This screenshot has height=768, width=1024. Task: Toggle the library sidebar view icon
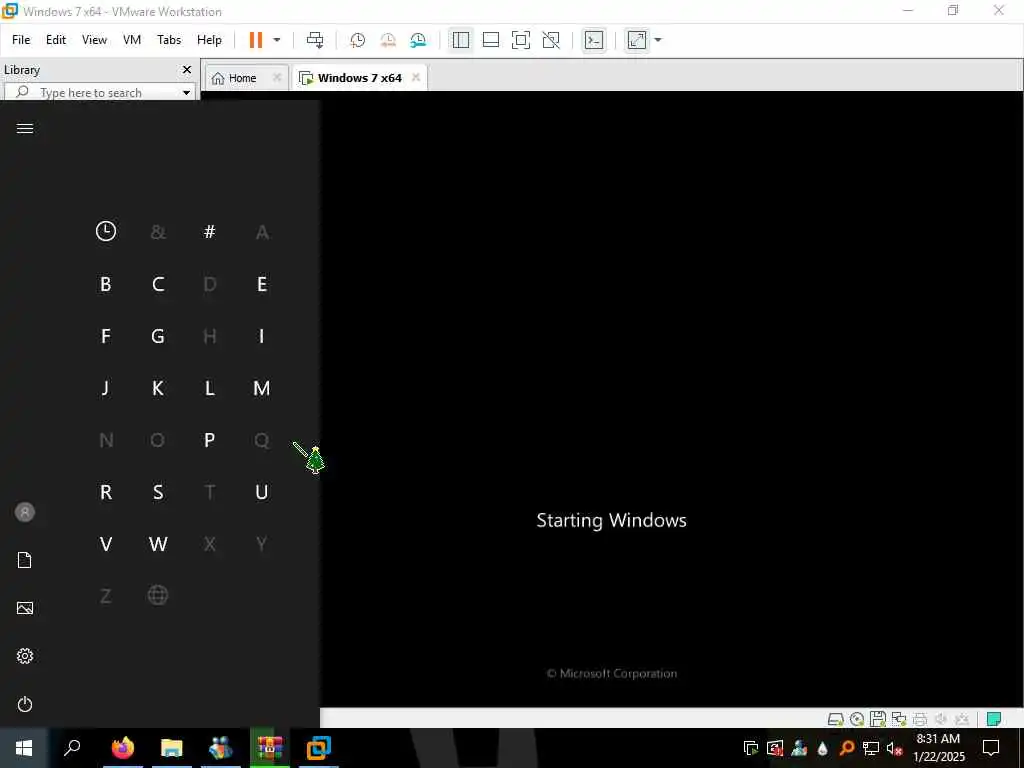460,40
